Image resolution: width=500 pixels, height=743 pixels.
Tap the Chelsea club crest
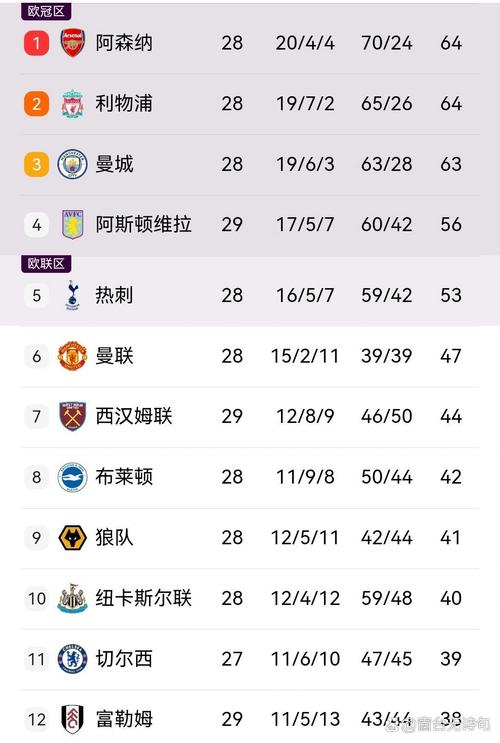[x=73, y=659]
